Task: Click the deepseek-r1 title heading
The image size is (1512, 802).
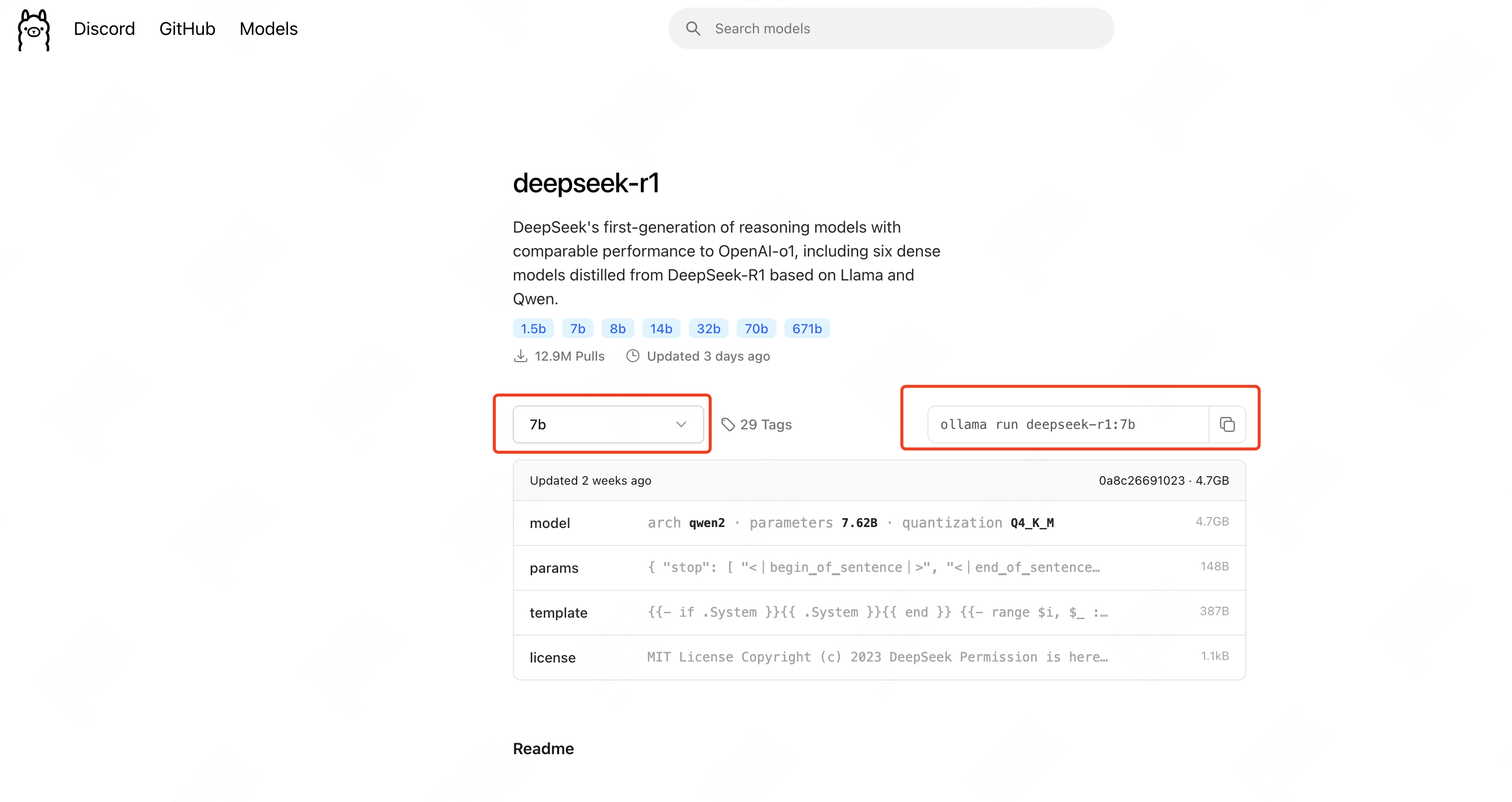Action: point(586,183)
